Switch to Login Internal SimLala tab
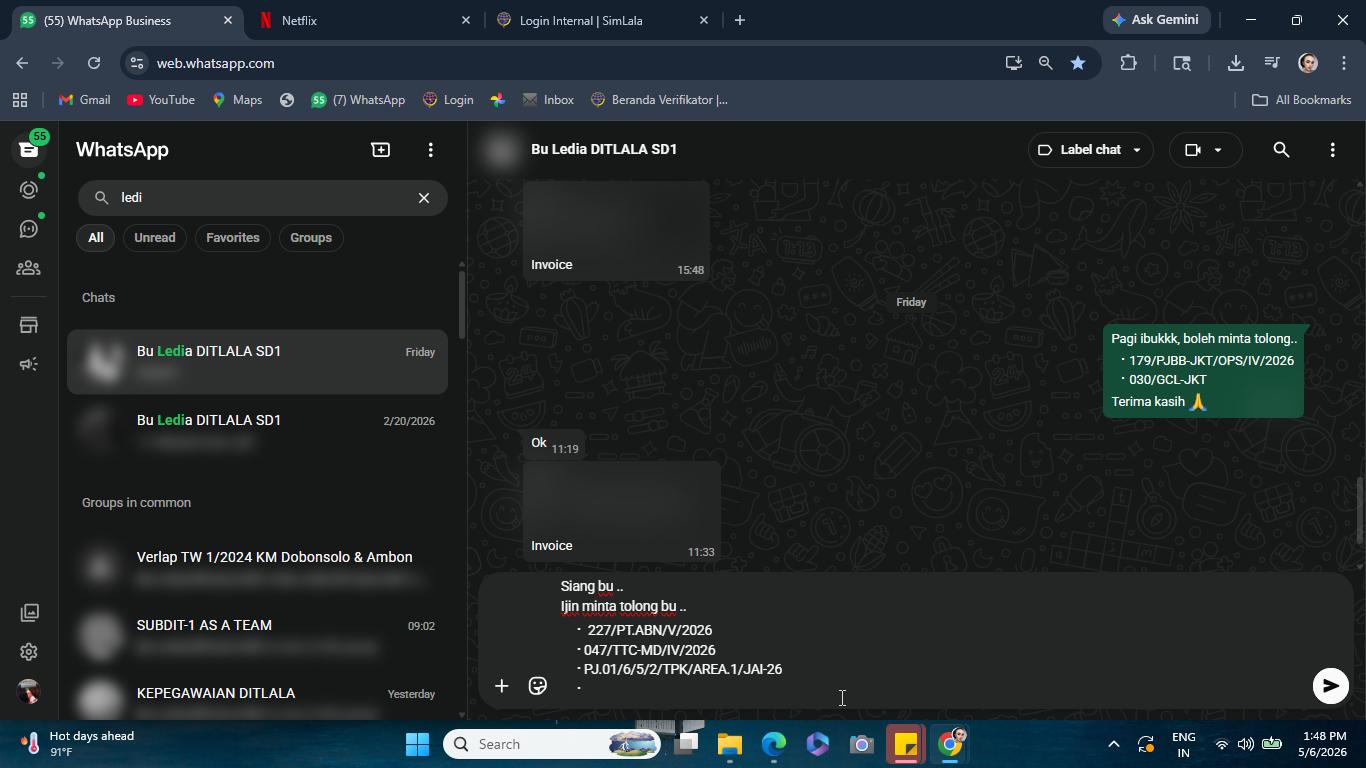This screenshot has height=768, width=1366. pos(603,20)
